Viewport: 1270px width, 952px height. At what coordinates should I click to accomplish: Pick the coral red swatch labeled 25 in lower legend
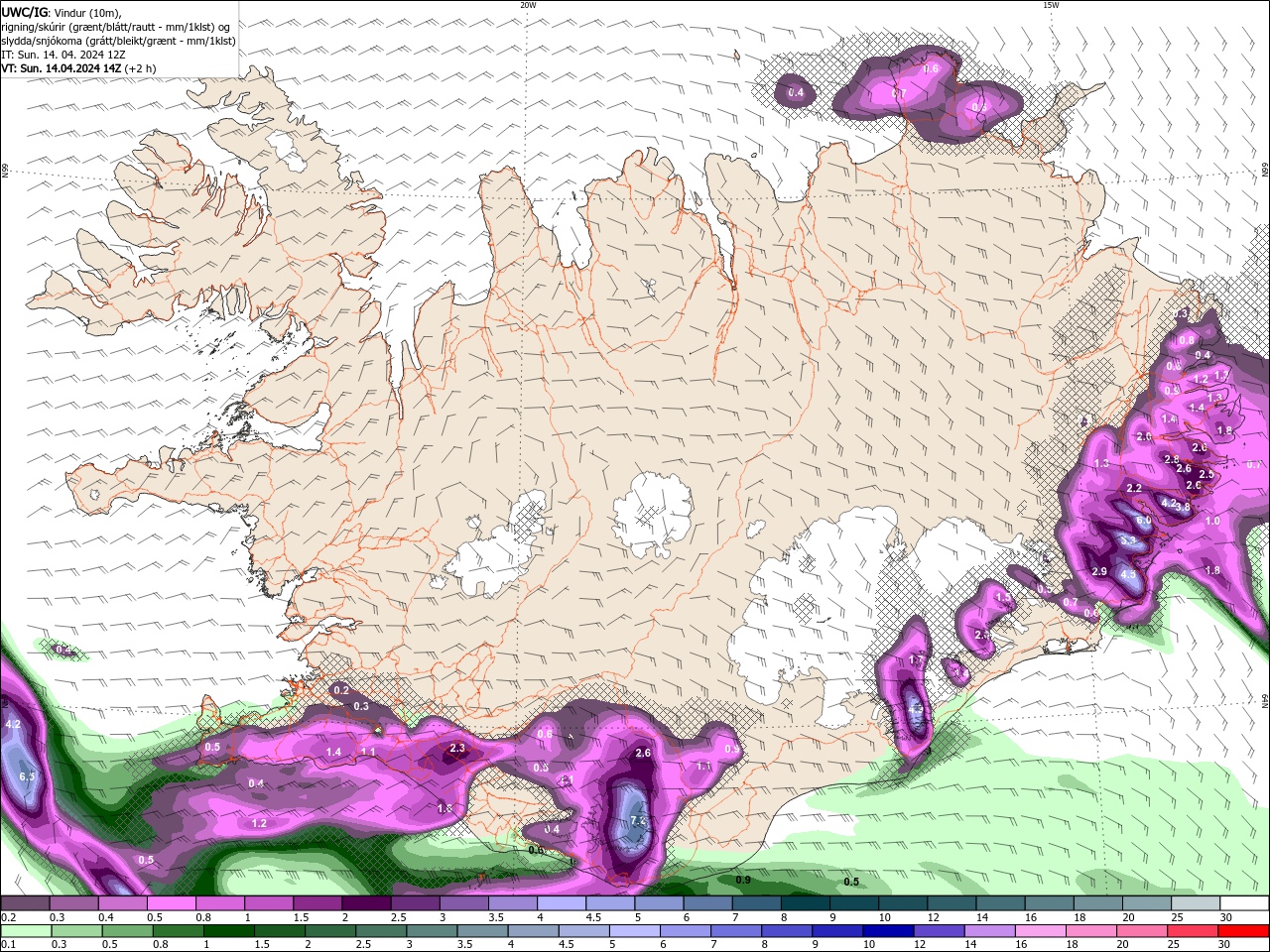[1193, 931]
